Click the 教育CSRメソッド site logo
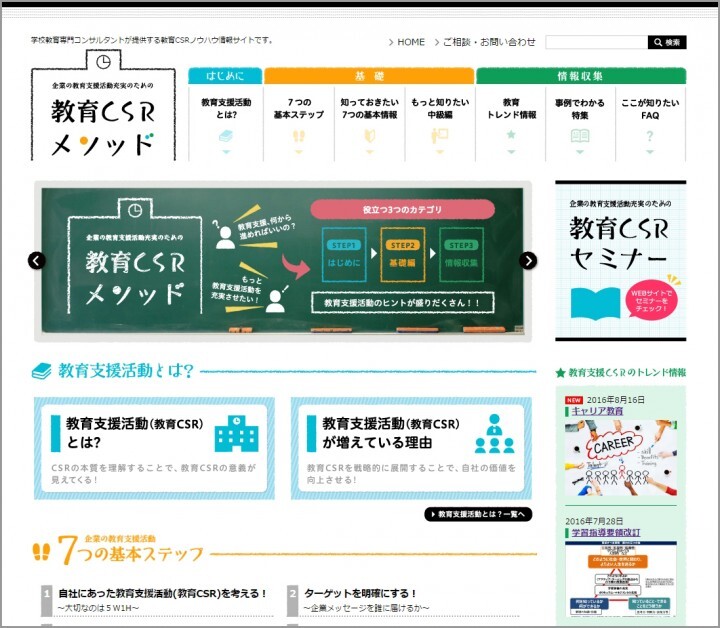The height and width of the screenshot is (628, 720). [103, 106]
